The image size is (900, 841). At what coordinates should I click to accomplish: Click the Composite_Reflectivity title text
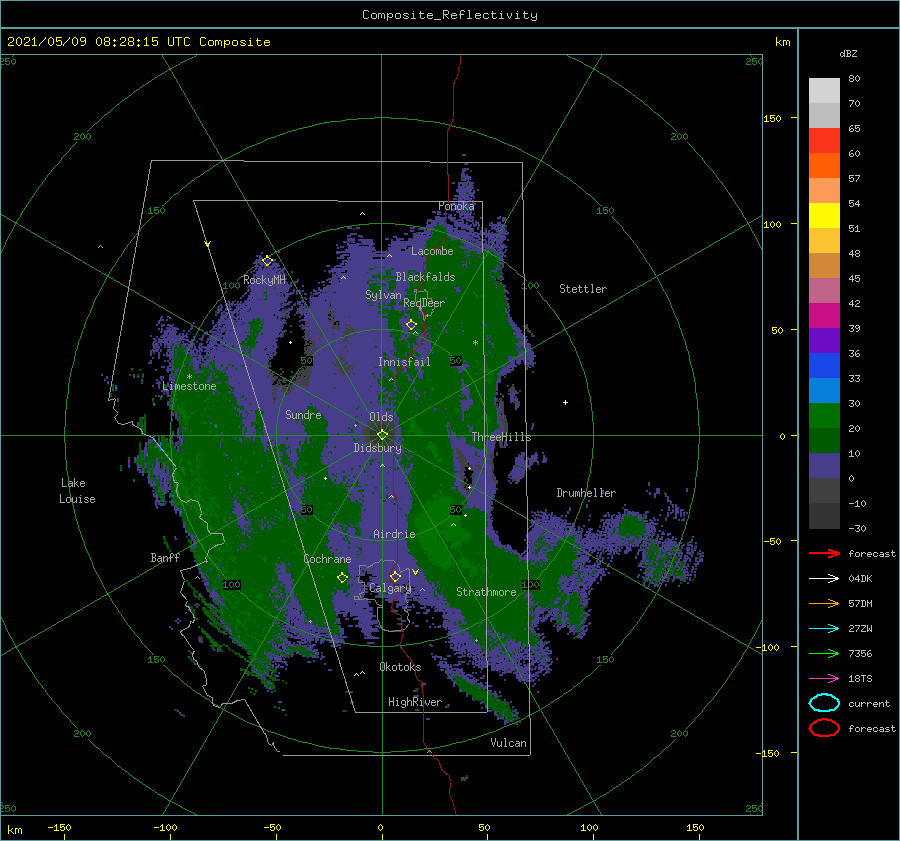(450, 15)
